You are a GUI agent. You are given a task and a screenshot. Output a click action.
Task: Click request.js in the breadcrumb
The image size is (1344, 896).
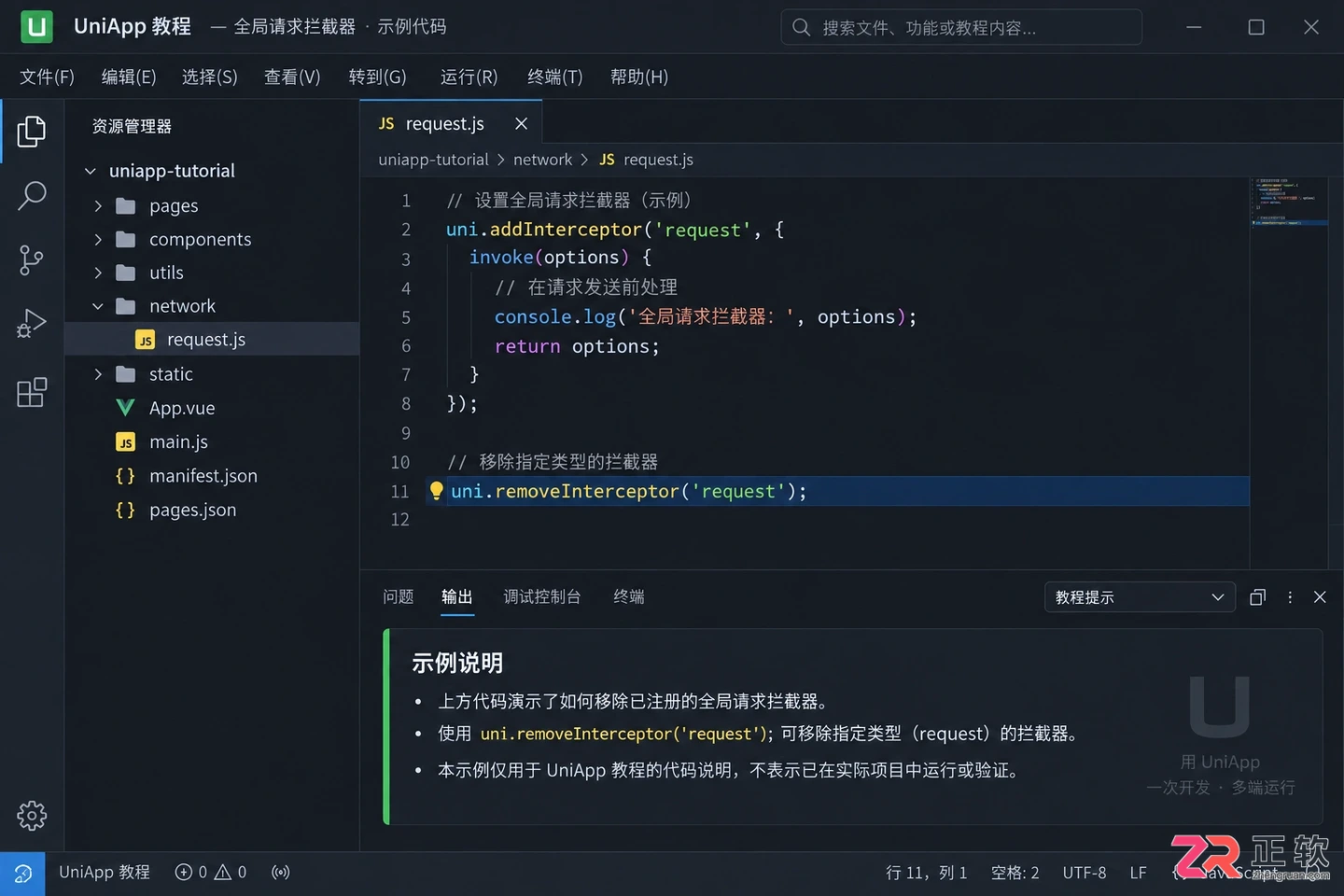pos(658,160)
